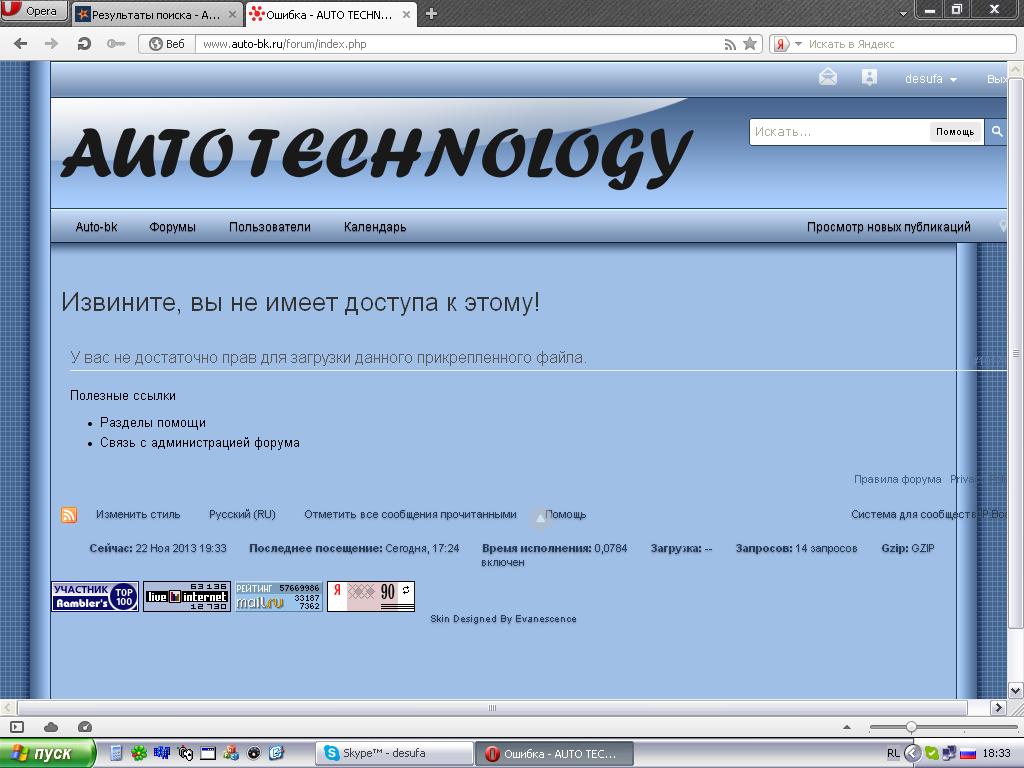1024x768 pixels.
Task: Open the 'Правила форума' link
Action: [897, 479]
